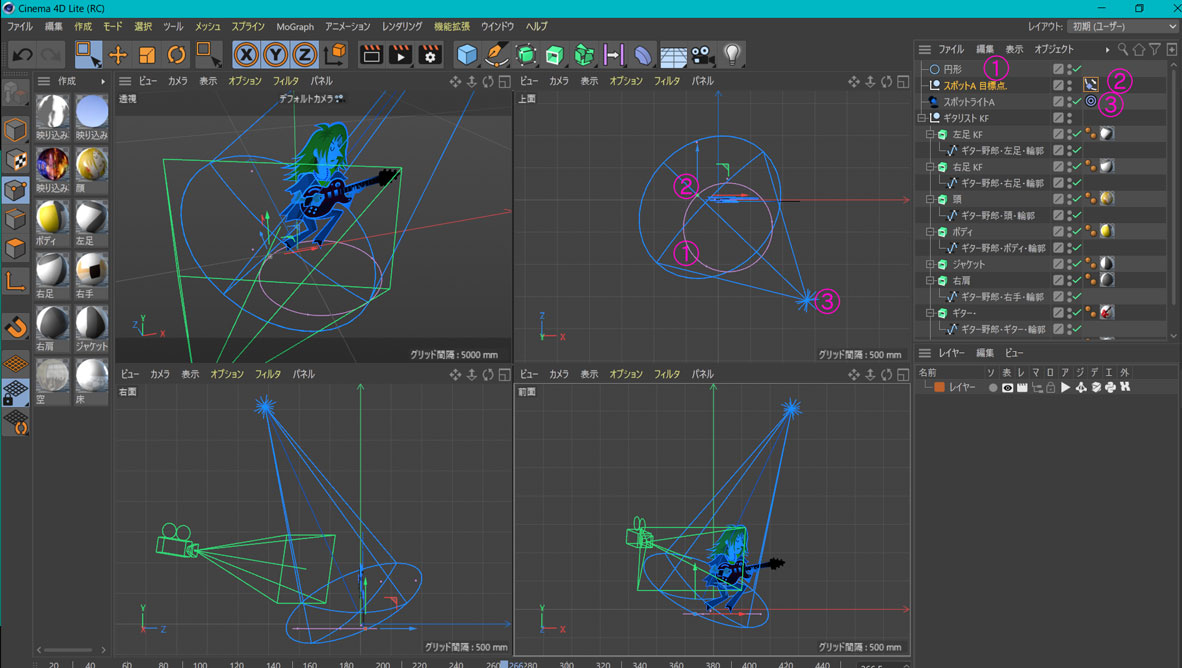This screenshot has width=1182, height=668.
Task: Select the スポットライトA object
Action: [968, 102]
